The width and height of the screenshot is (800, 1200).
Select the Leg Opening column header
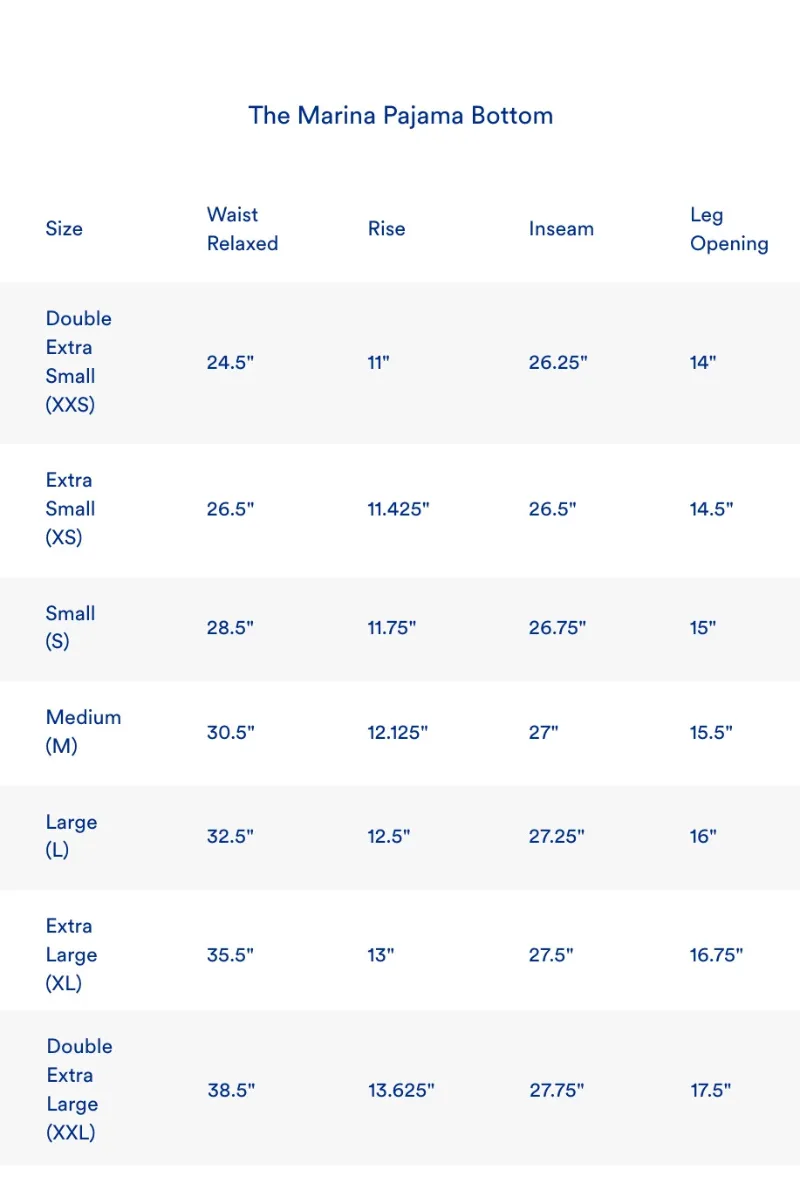[729, 229]
